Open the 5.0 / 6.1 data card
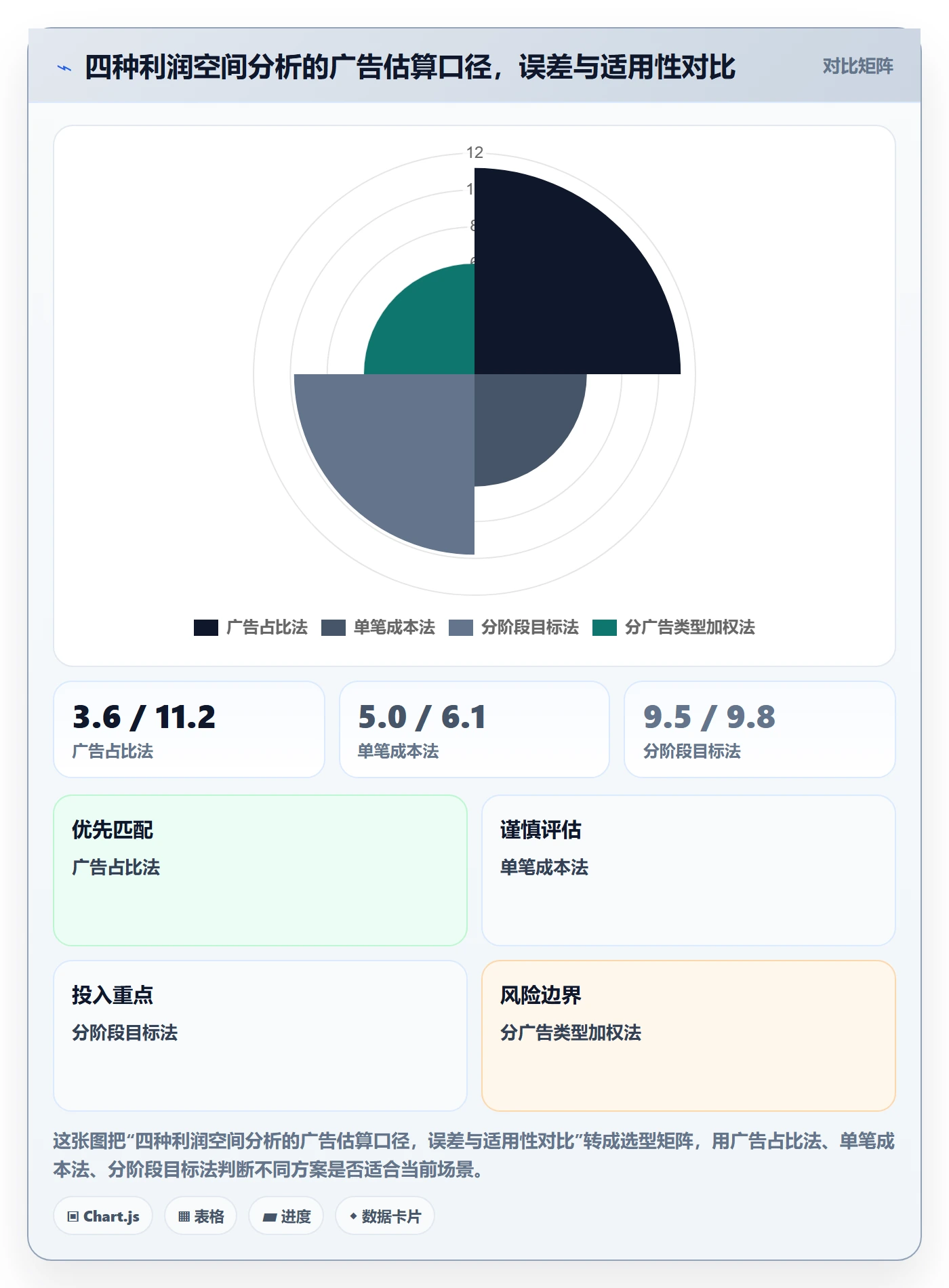This screenshot has width=949, height=1288. 474,729
